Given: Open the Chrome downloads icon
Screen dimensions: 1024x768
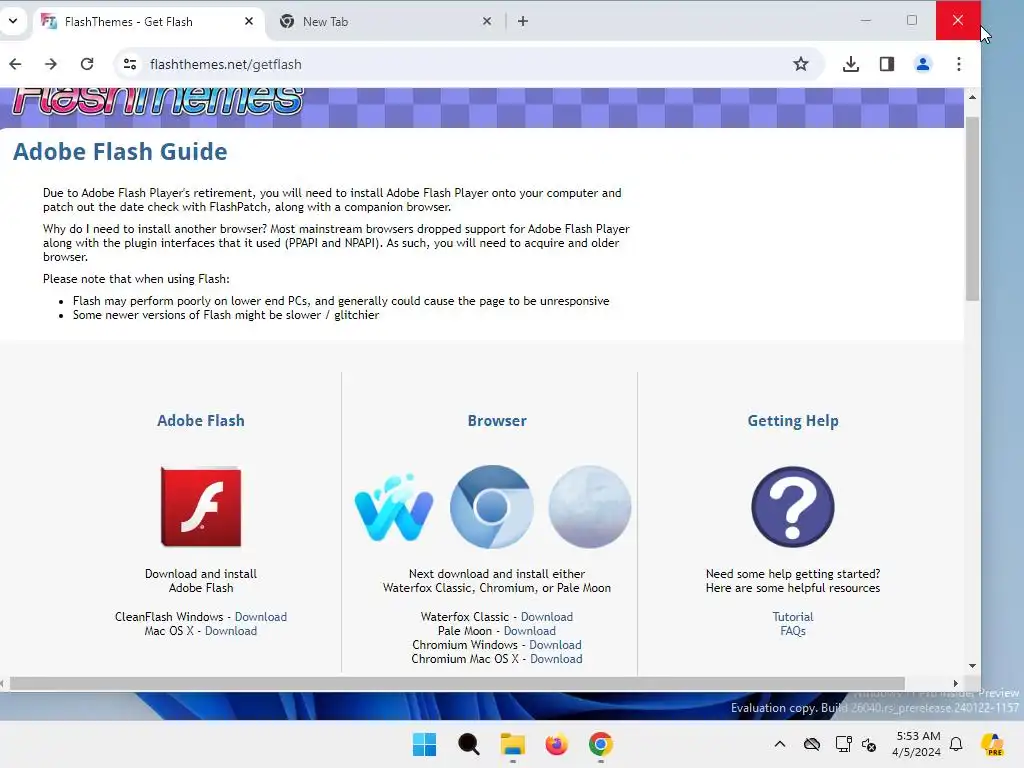Looking at the screenshot, I should 850,64.
